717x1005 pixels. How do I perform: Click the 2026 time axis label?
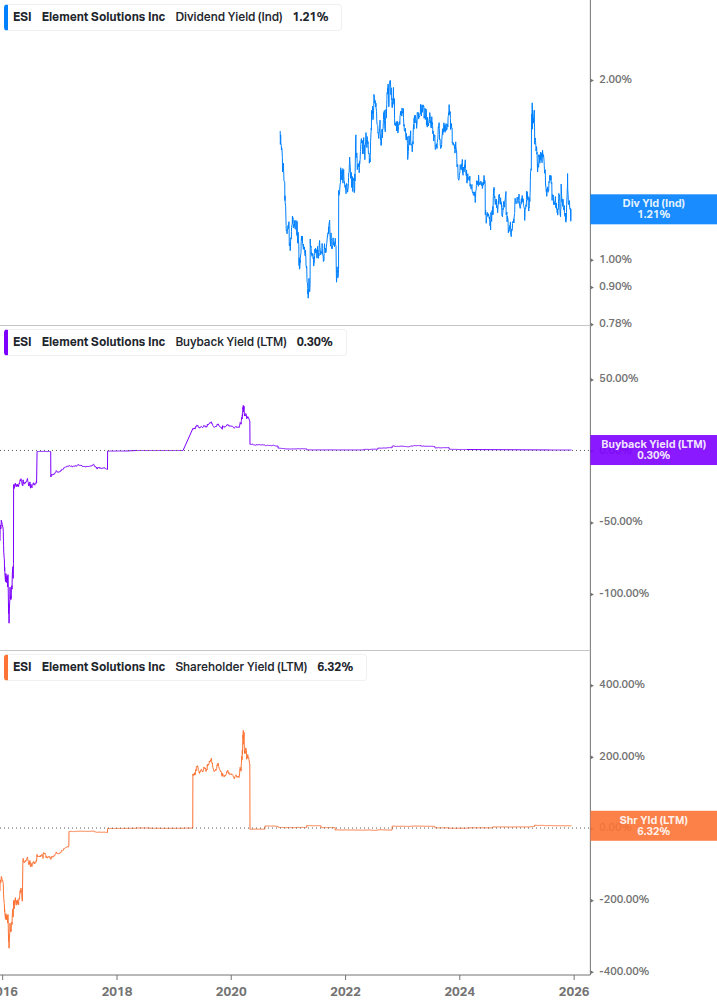573,992
